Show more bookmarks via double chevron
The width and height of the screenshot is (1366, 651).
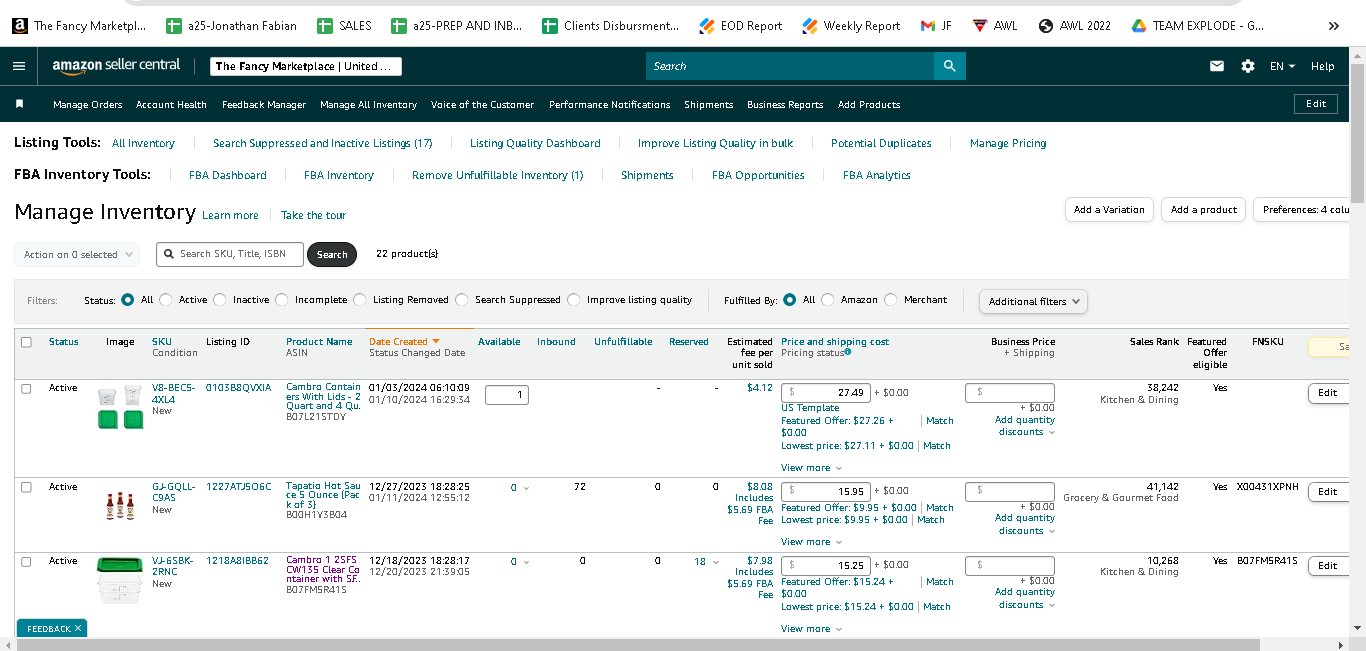1333,26
